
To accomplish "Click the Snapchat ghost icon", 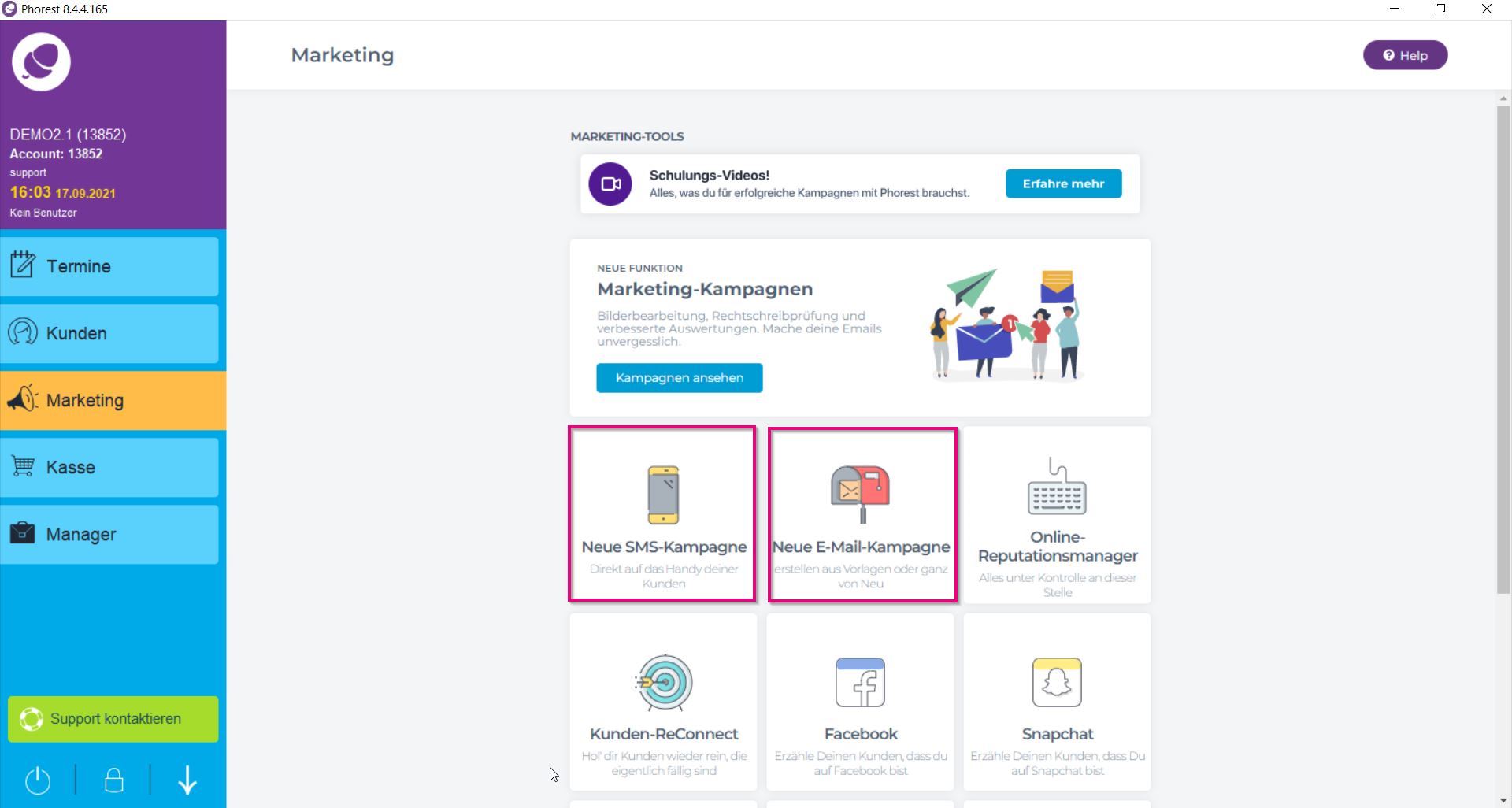I will click(x=1057, y=682).
